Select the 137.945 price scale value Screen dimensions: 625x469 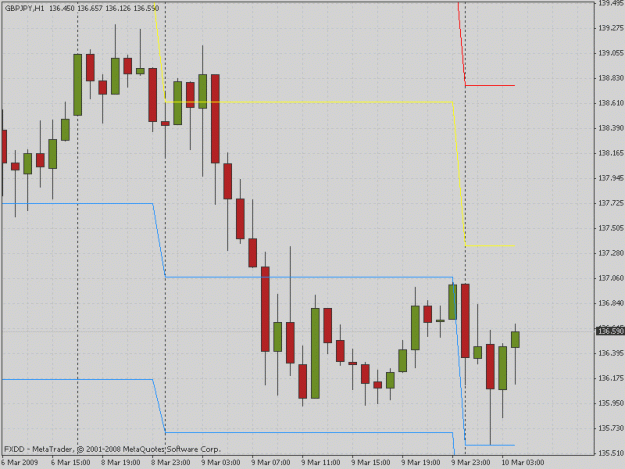click(x=611, y=178)
